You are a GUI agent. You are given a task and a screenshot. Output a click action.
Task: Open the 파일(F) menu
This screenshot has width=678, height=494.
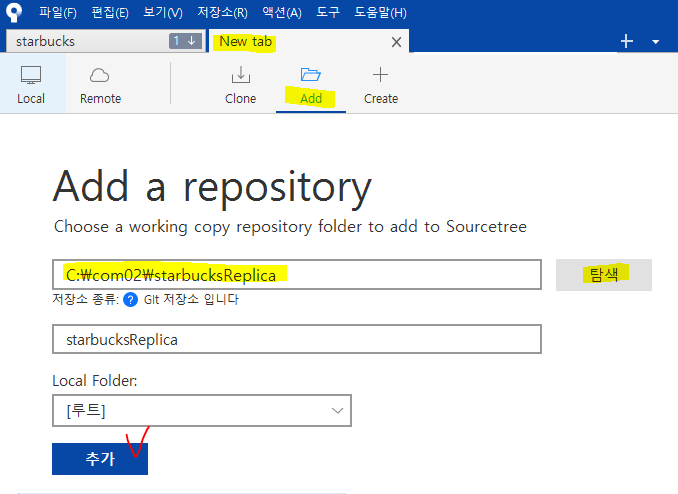pyautogui.click(x=58, y=13)
